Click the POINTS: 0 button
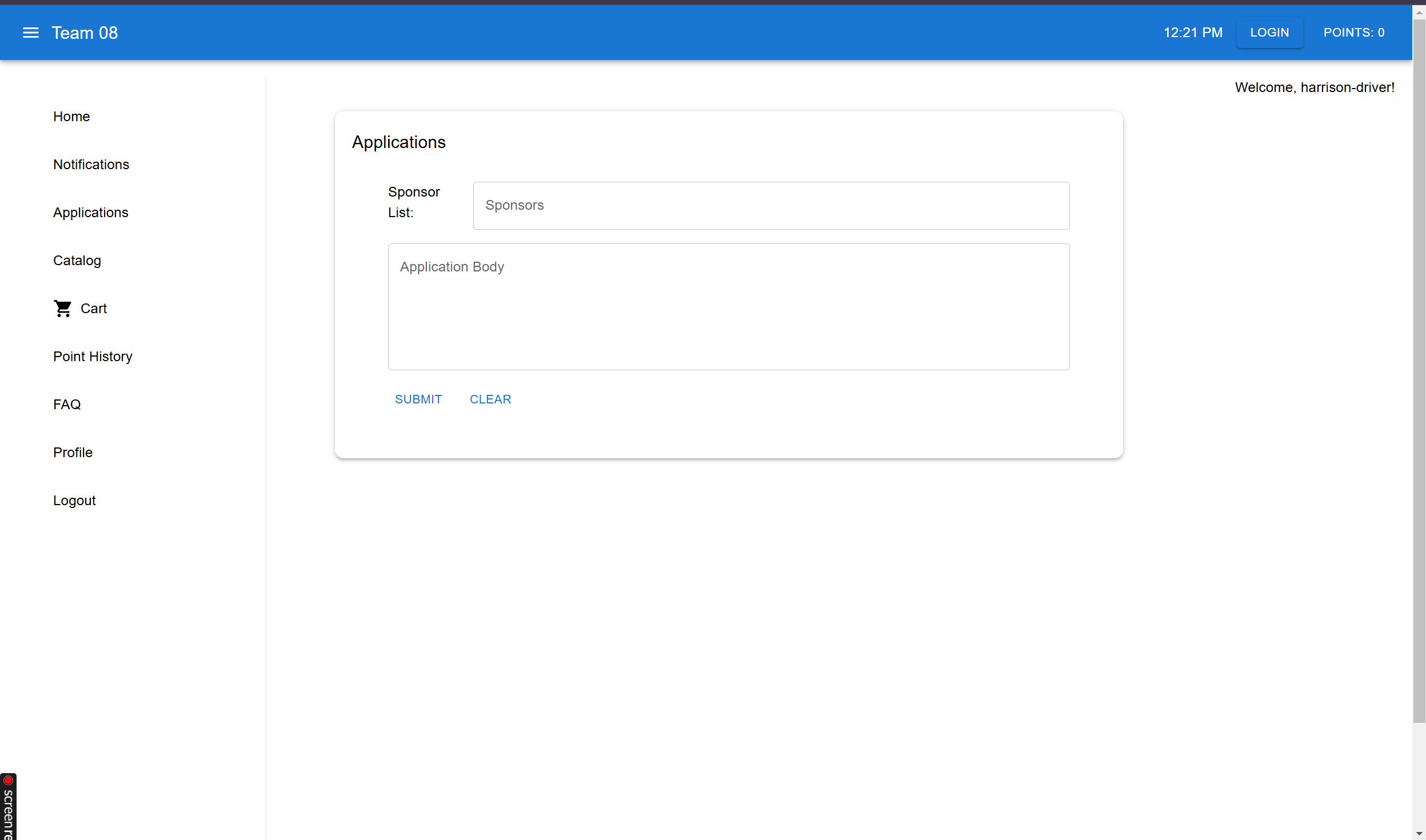The width and height of the screenshot is (1426, 840). tap(1354, 33)
